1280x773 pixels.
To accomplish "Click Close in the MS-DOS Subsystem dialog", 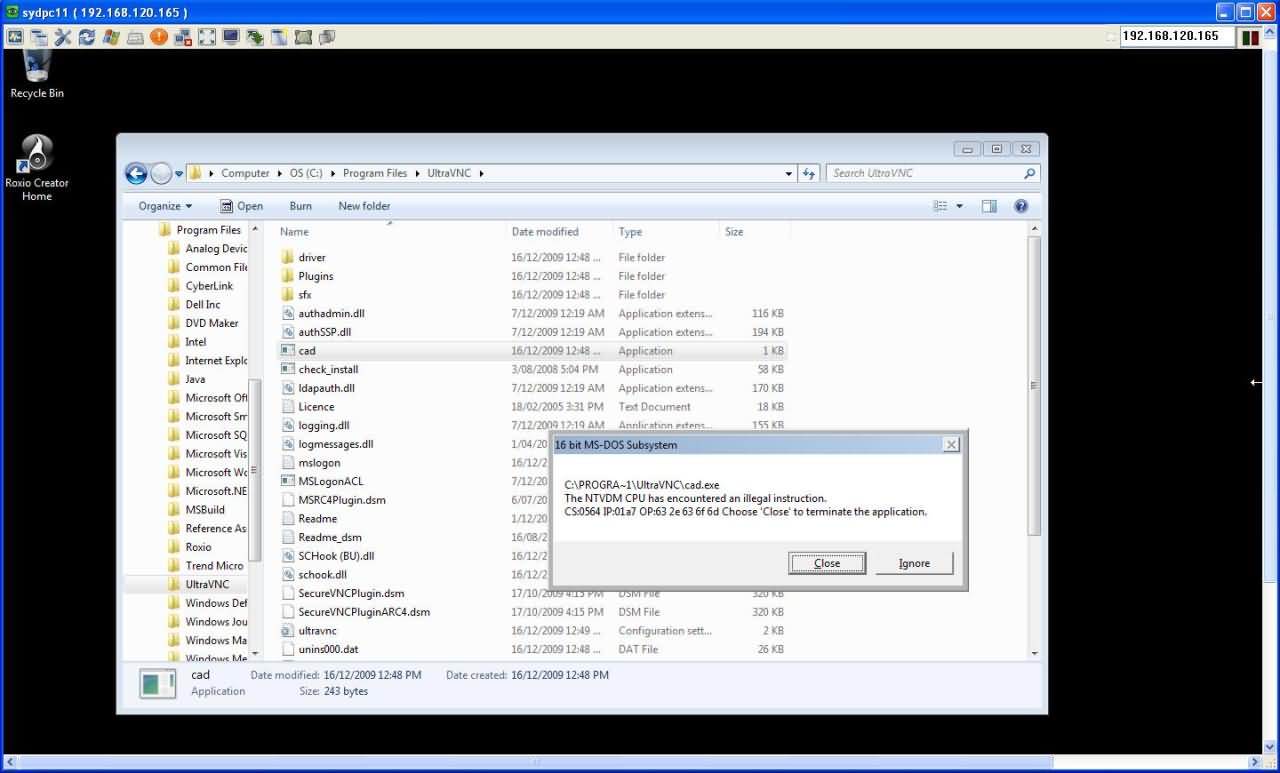I will tap(827, 563).
